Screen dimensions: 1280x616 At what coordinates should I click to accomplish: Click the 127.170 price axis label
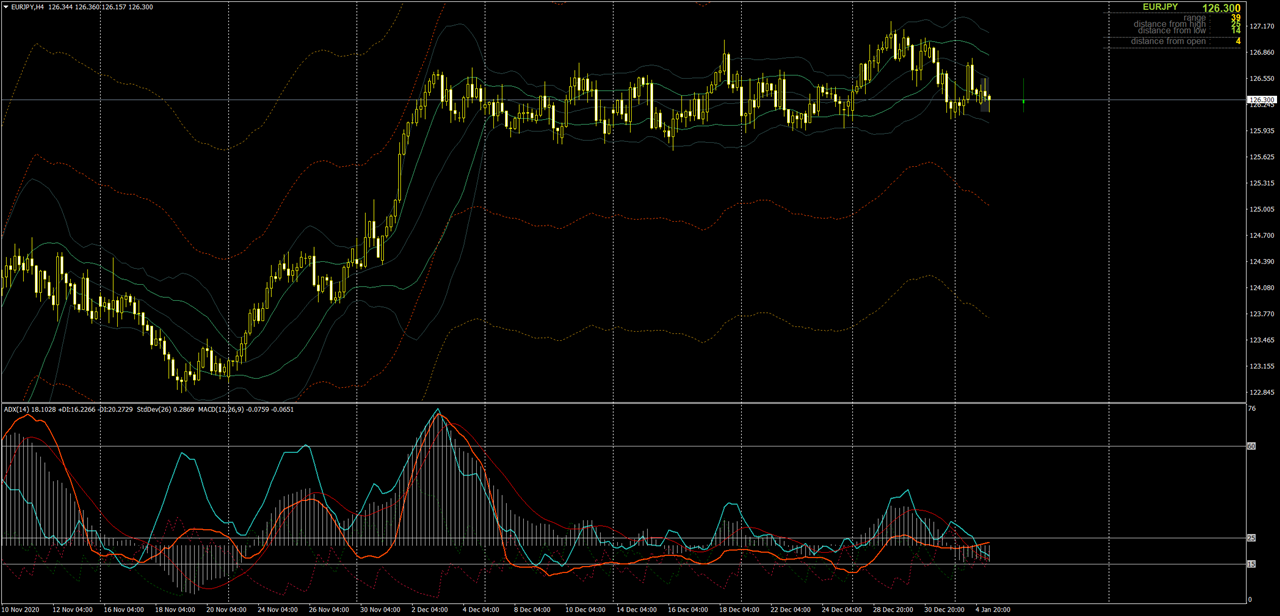(1262, 27)
